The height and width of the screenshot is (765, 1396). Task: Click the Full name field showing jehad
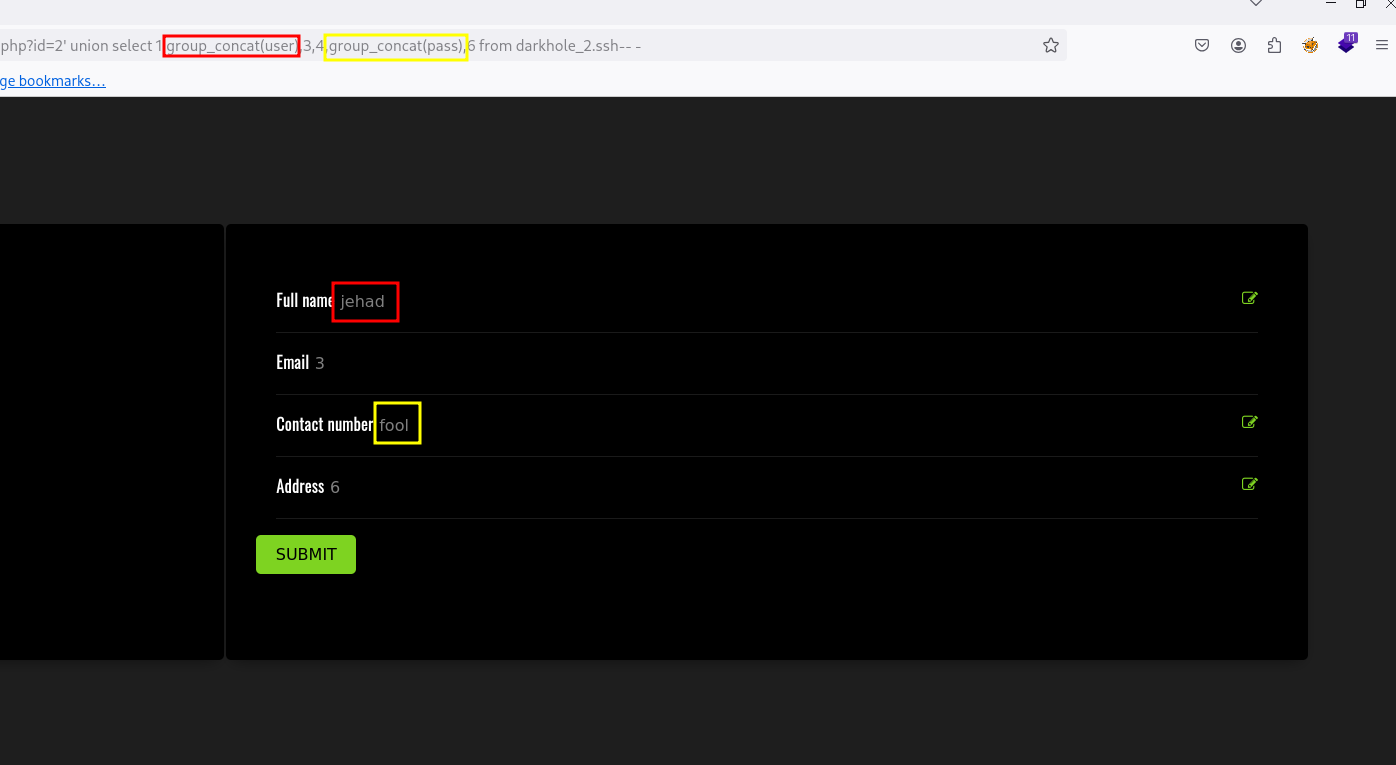click(x=362, y=301)
